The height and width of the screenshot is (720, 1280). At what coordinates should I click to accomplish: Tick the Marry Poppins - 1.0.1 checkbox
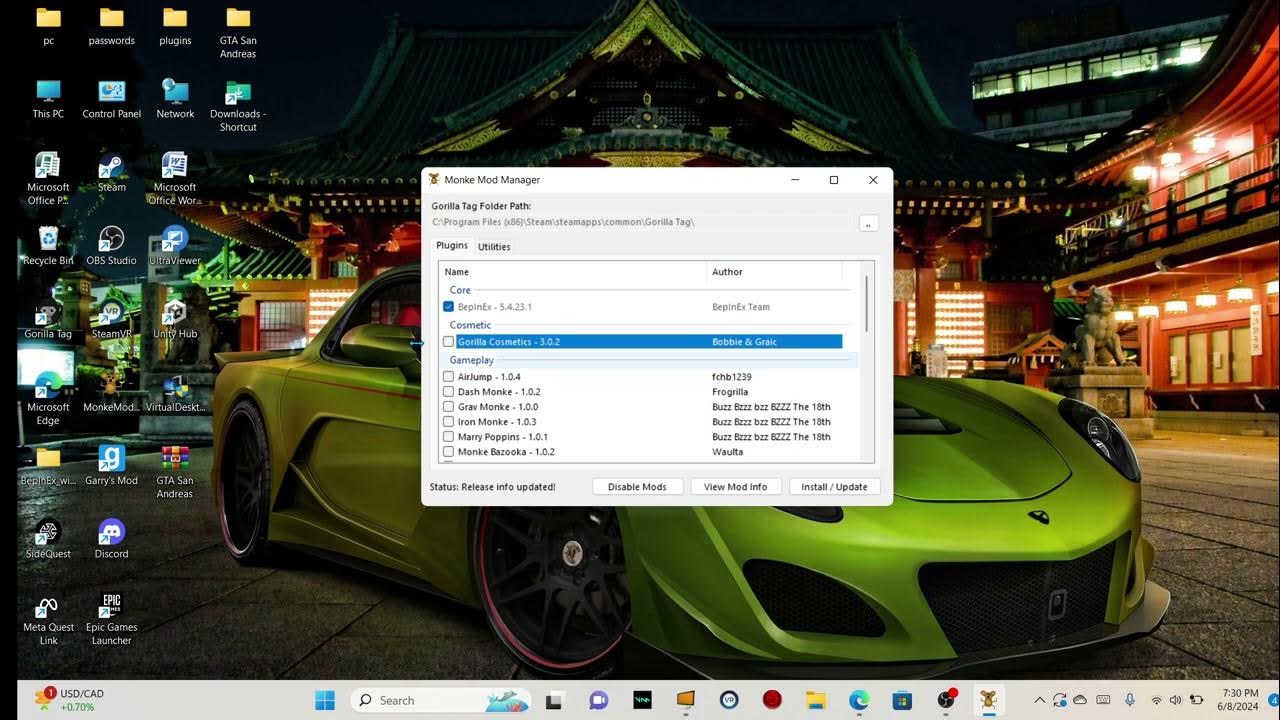[448, 437]
